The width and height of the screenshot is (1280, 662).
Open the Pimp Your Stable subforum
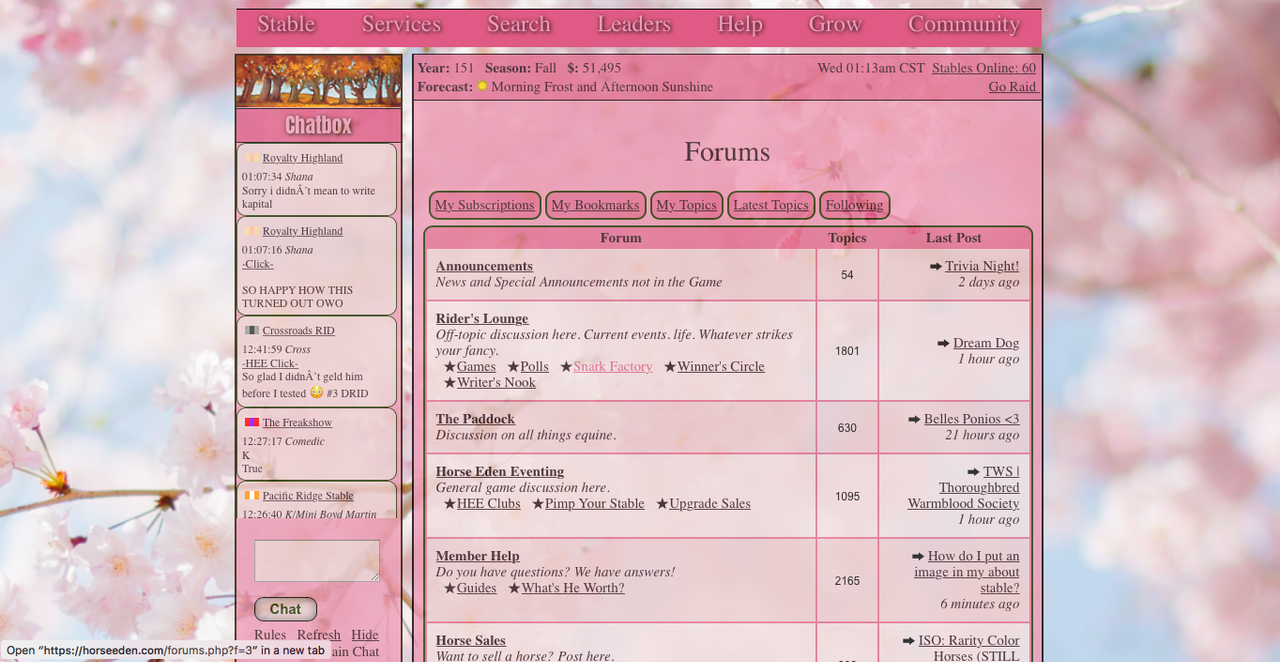[594, 504]
